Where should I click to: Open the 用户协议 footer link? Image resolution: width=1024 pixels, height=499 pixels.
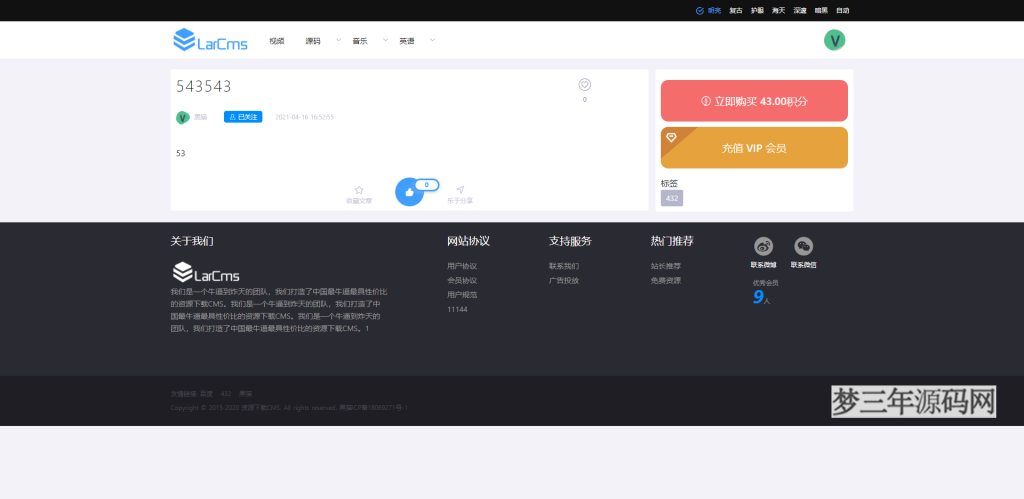(x=462, y=266)
